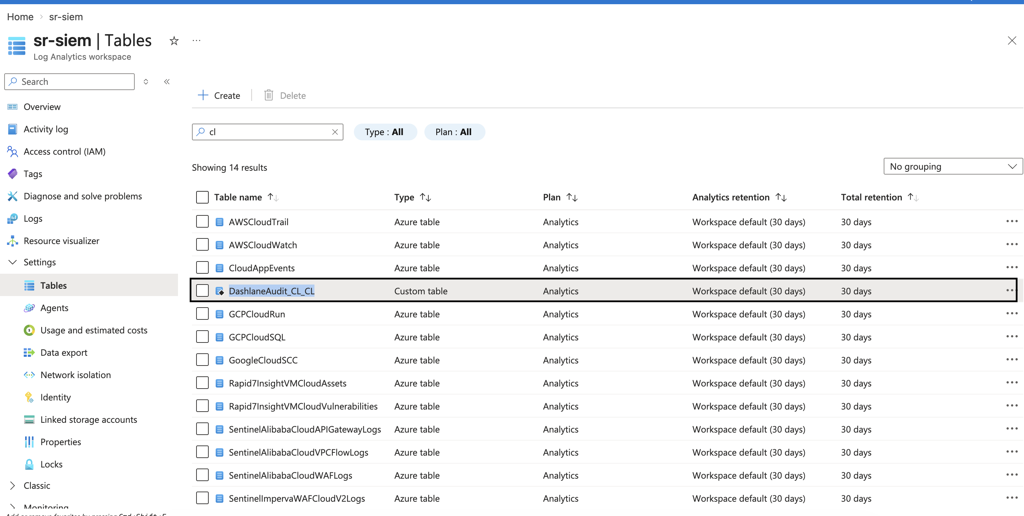Viewport: 1024px width, 516px height.
Task: Click the Diagnose and solve problems icon
Action: [x=12, y=196]
